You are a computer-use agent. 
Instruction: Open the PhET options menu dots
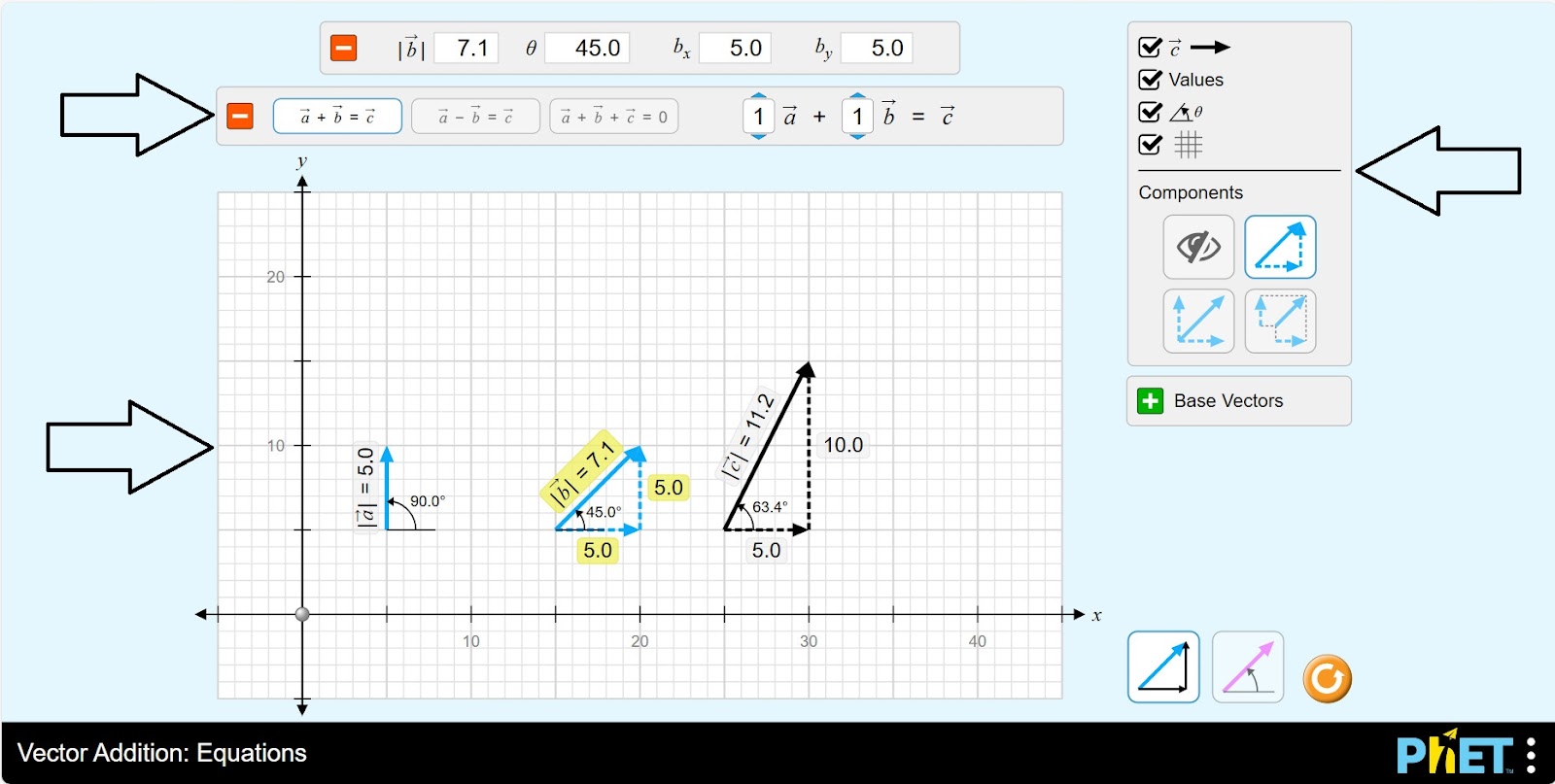[x=1531, y=755]
